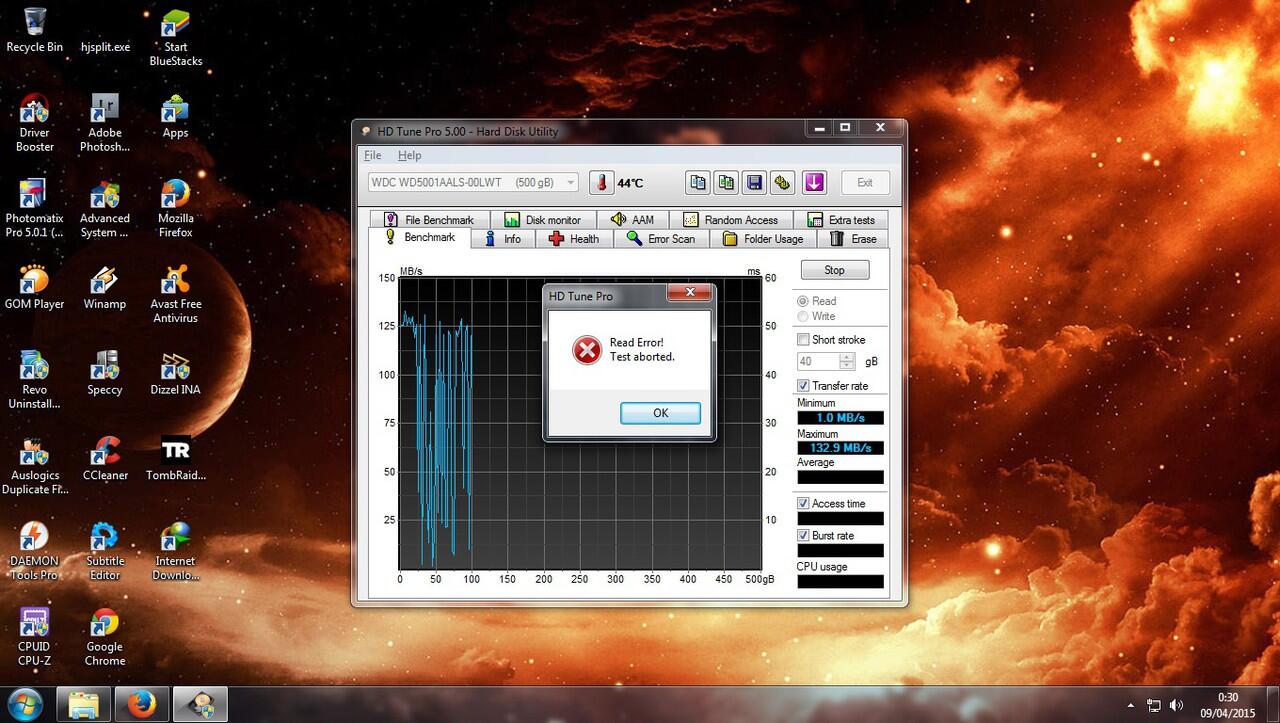The height and width of the screenshot is (723, 1280).
Task: Select the GOM Player desktop icon
Action: [35, 287]
